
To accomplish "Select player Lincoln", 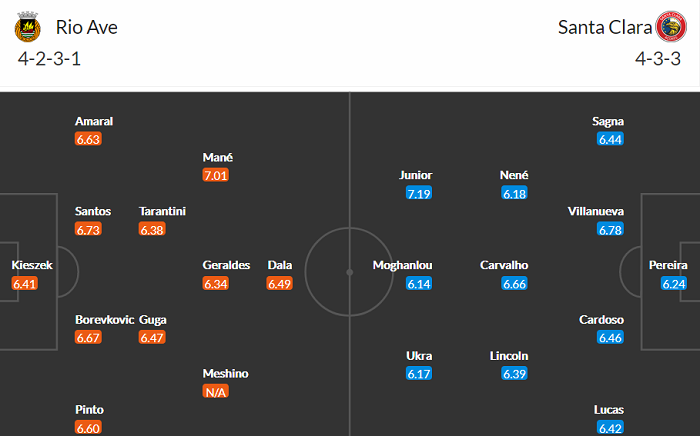I will [509, 355].
